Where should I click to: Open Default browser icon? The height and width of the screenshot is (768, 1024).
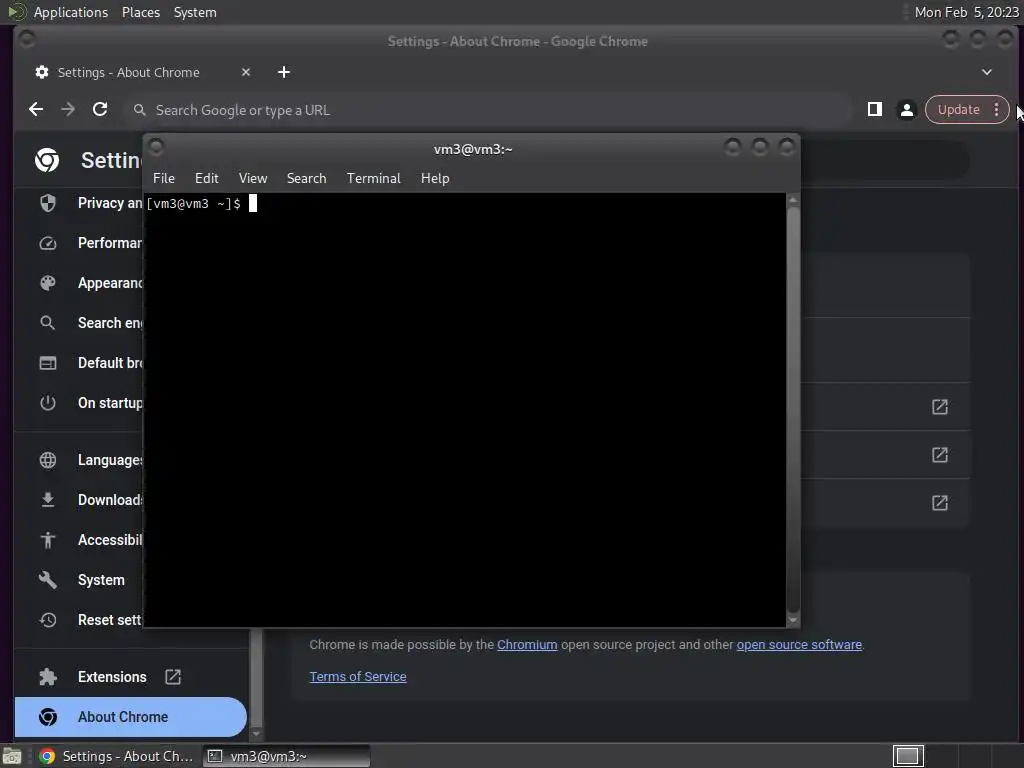pyautogui.click(x=48, y=363)
